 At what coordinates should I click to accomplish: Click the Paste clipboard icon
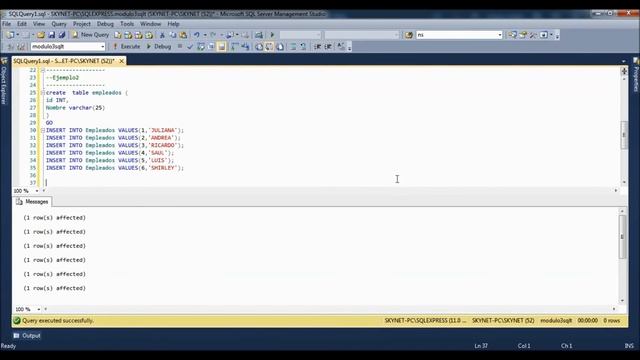click(183, 35)
